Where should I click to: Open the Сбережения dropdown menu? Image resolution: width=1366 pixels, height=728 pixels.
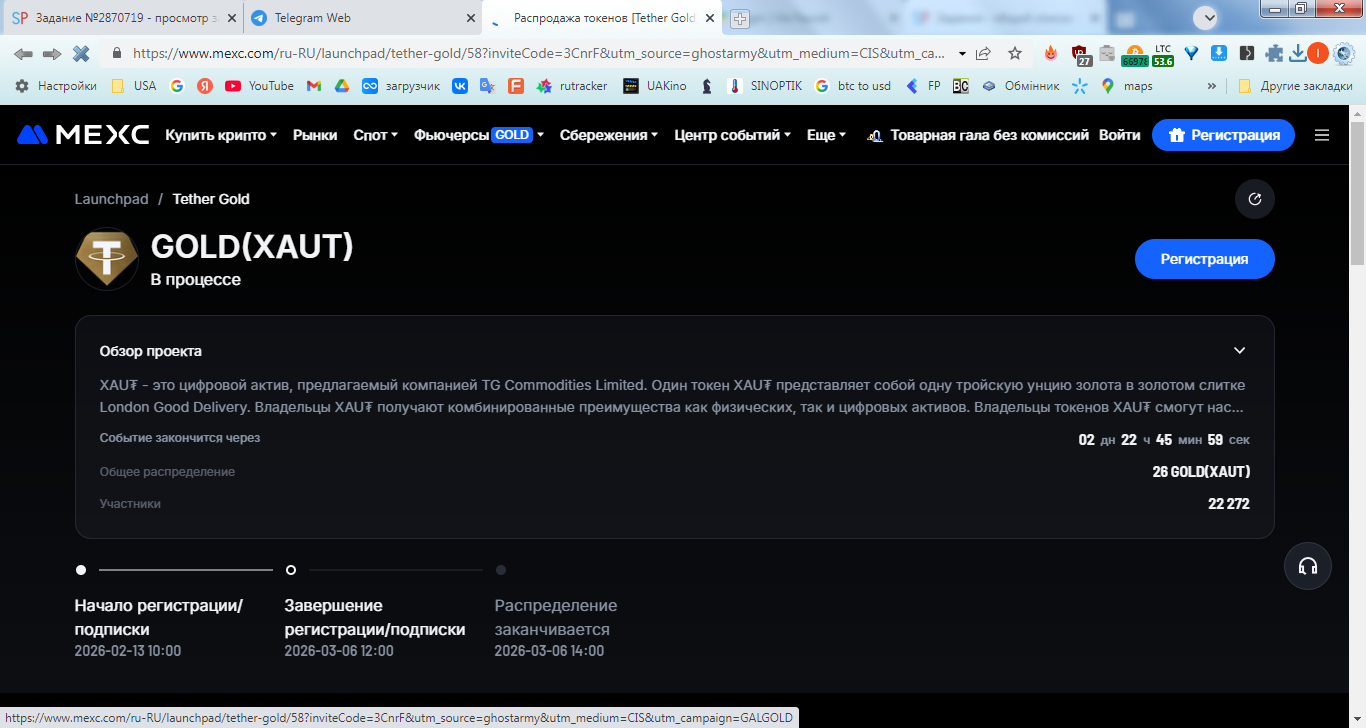pyautogui.click(x=609, y=135)
